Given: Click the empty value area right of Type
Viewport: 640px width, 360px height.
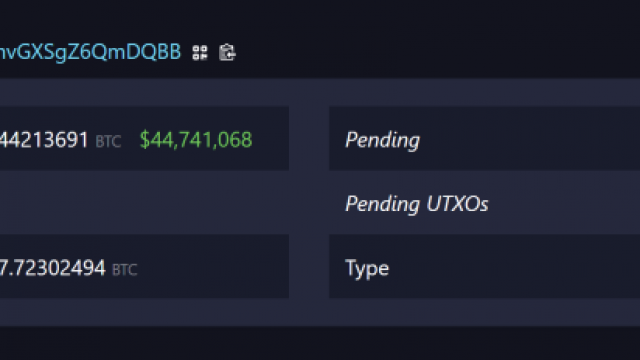Looking at the screenshot, I should click(x=514, y=267).
